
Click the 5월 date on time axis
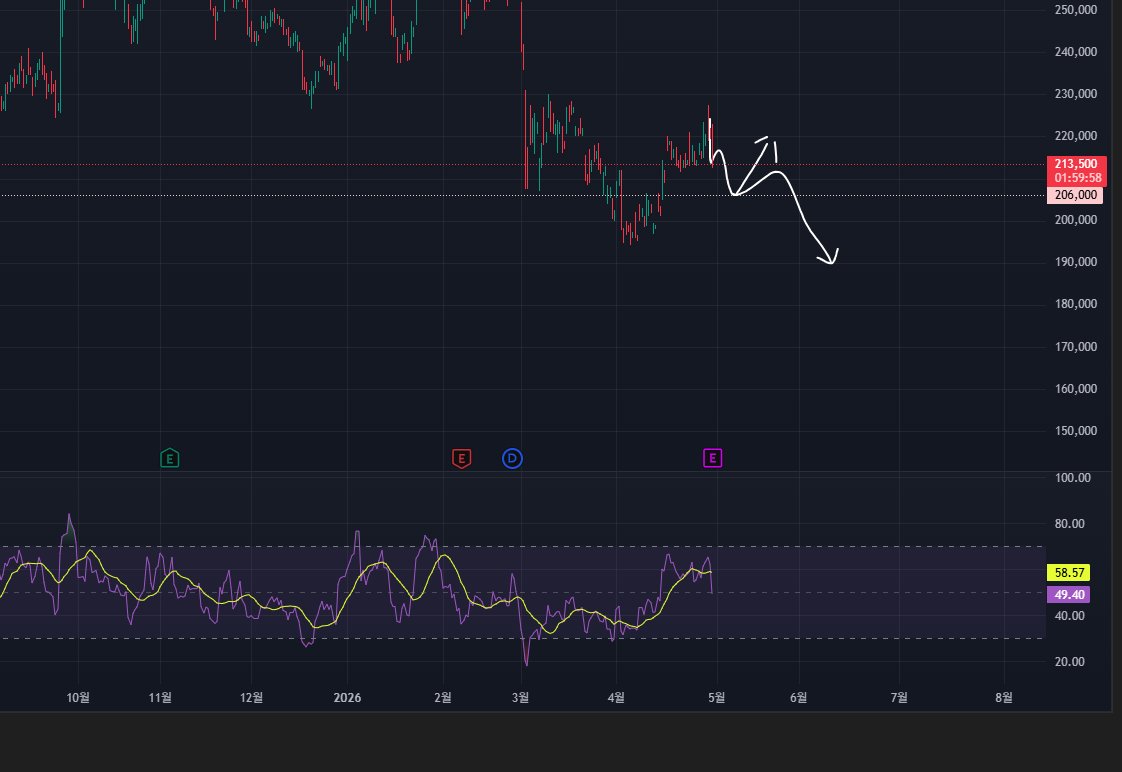[716, 698]
